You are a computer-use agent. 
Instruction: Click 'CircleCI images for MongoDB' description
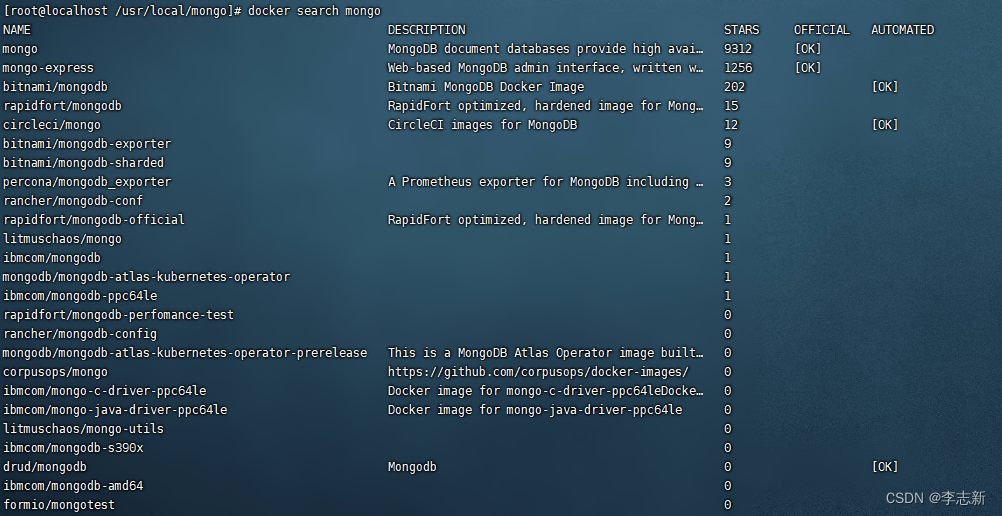(x=482, y=125)
